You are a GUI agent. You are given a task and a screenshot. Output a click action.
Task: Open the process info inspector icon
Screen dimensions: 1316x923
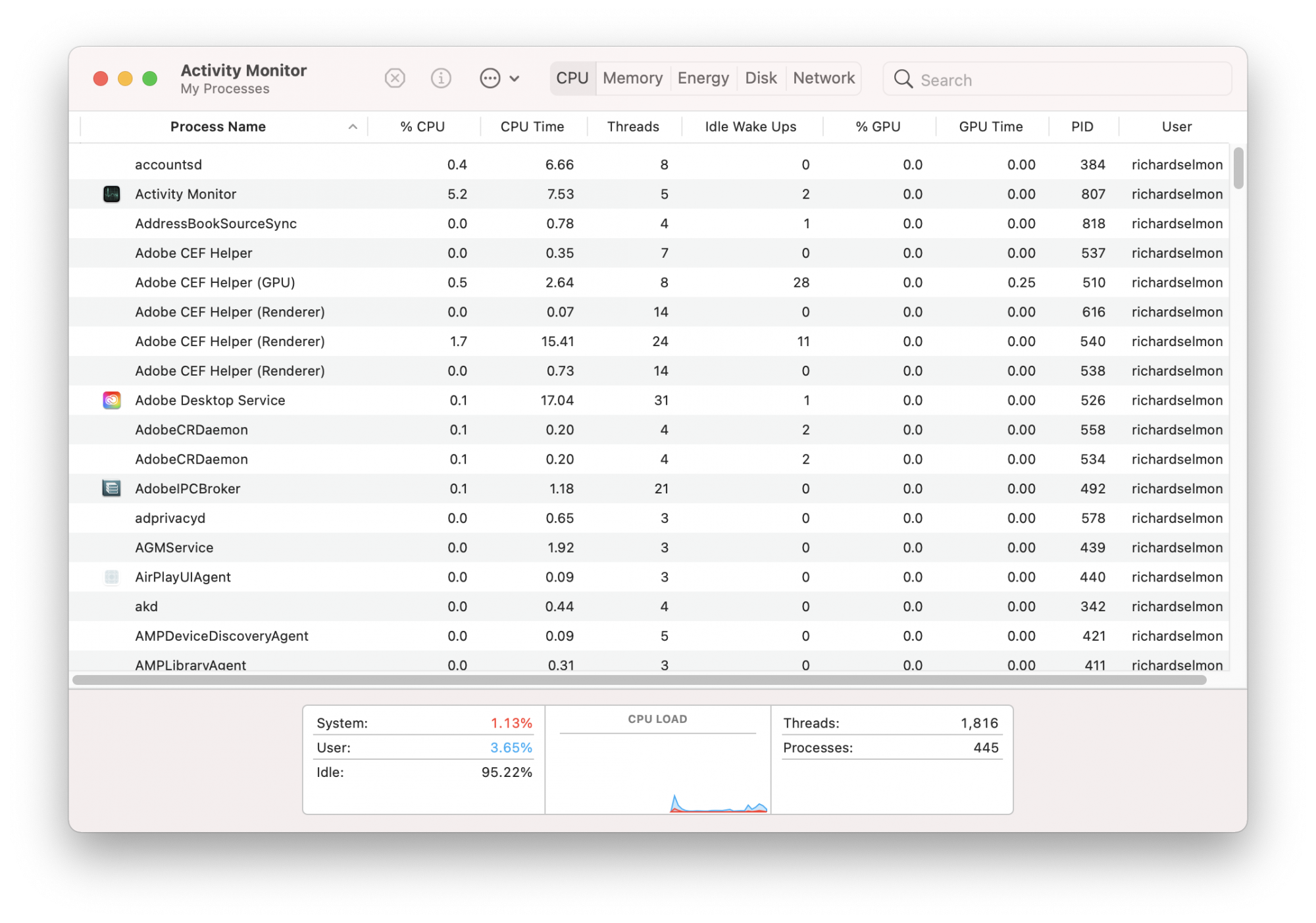(x=441, y=79)
